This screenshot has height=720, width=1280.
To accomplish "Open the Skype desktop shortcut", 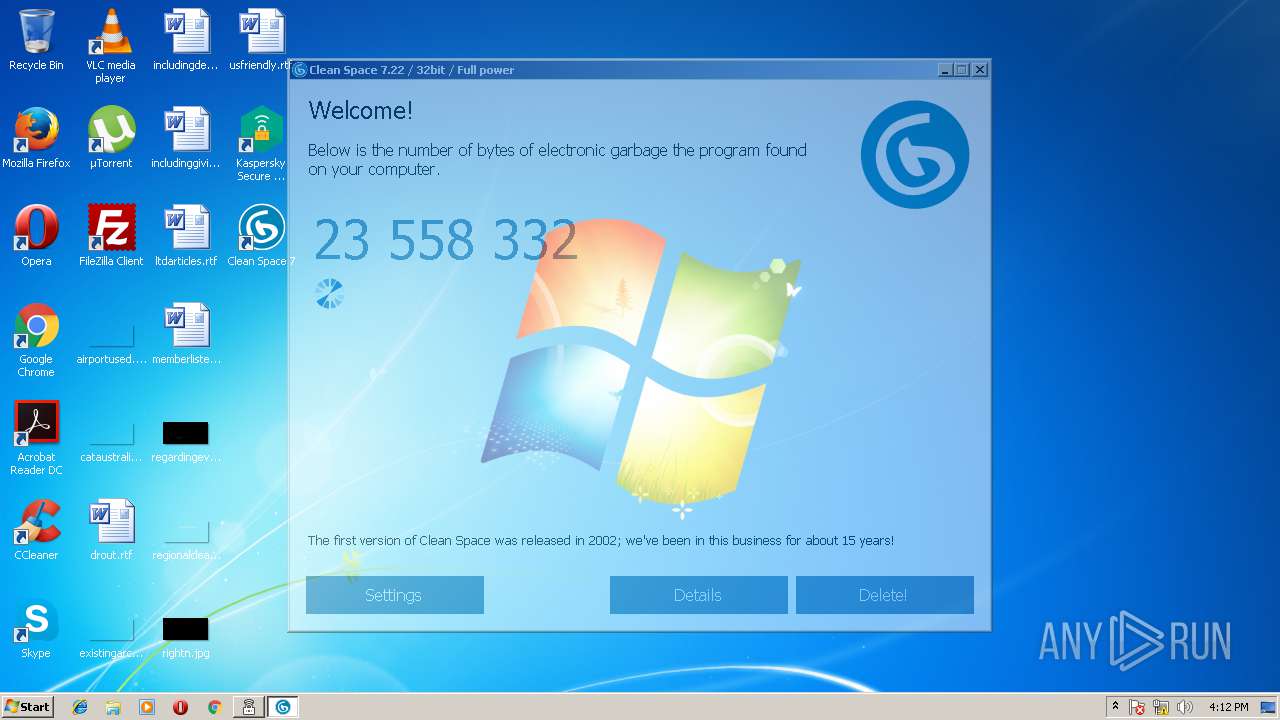I will coord(36,628).
